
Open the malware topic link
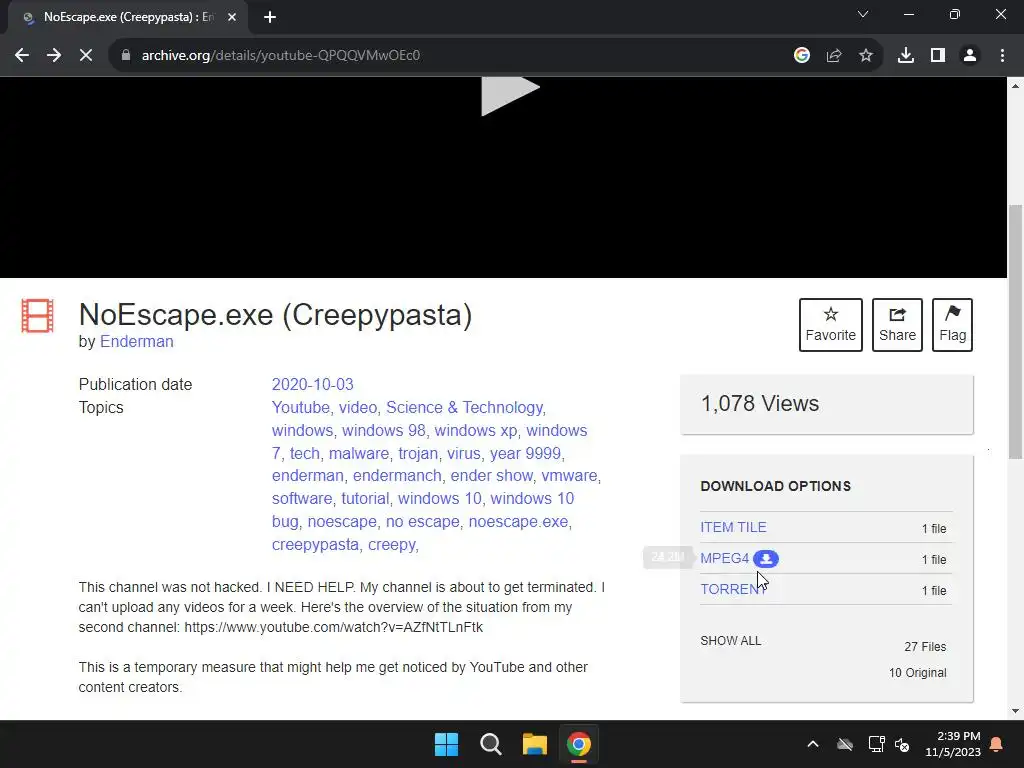click(x=359, y=453)
